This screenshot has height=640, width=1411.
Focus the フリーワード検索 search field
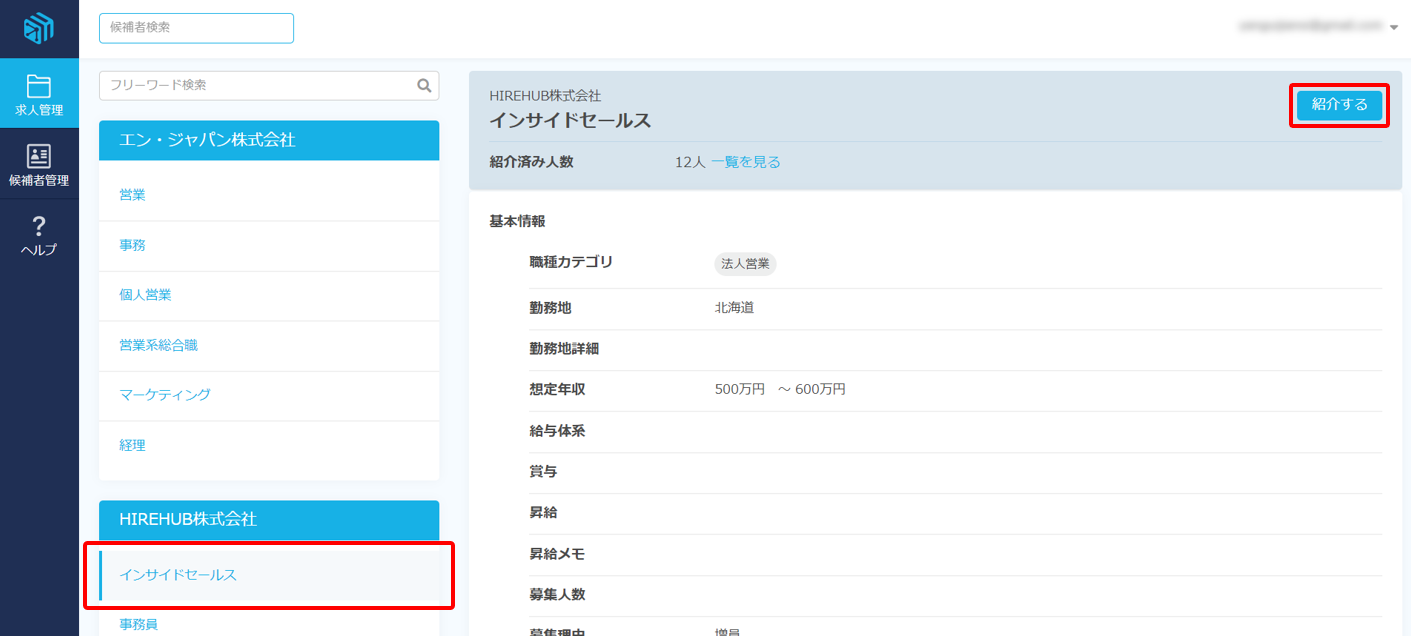click(x=258, y=86)
